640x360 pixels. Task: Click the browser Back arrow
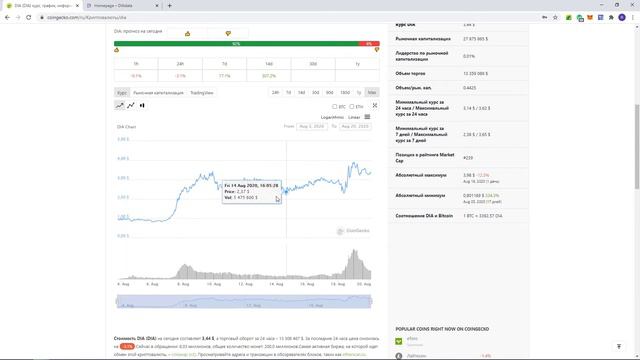pyautogui.click(x=7, y=18)
